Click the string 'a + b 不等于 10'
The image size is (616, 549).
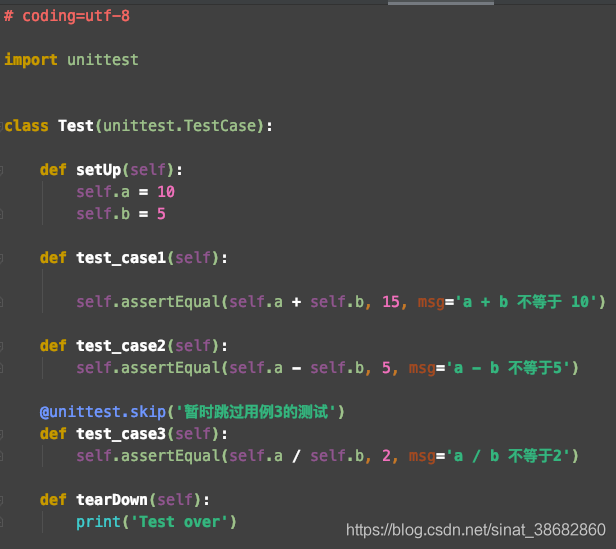[x=526, y=302]
